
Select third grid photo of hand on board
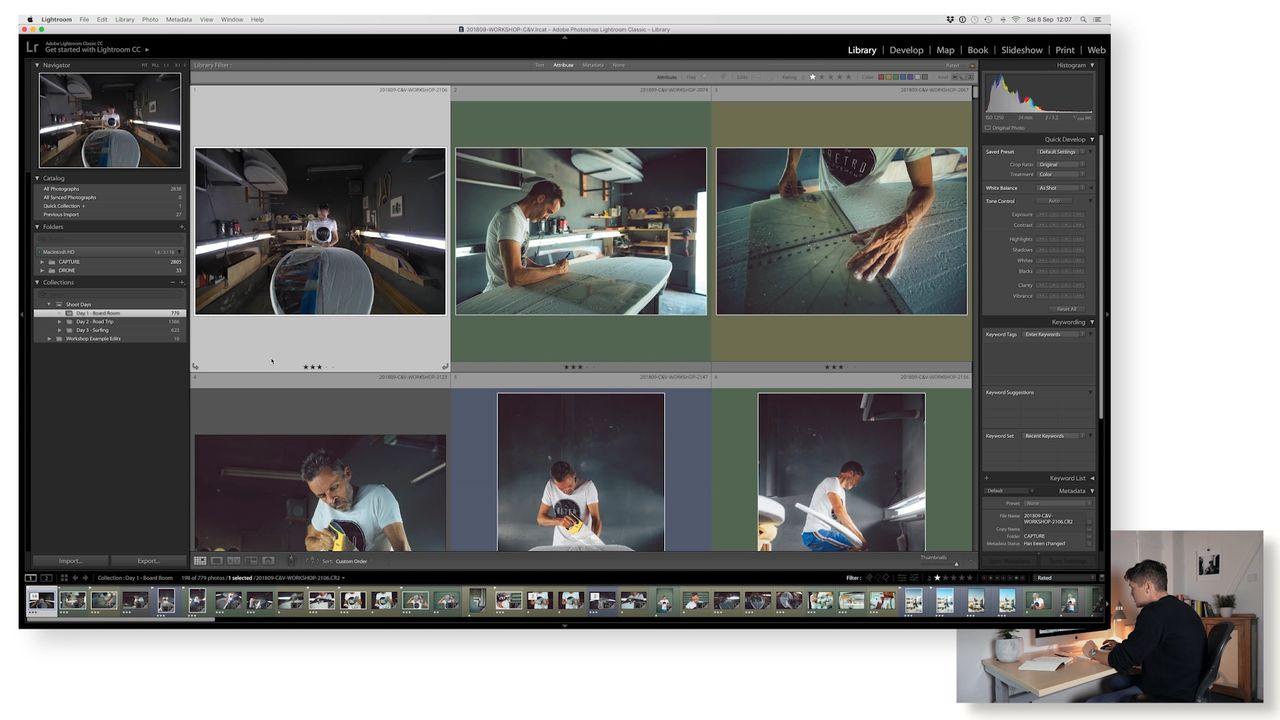pyautogui.click(x=841, y=231)
